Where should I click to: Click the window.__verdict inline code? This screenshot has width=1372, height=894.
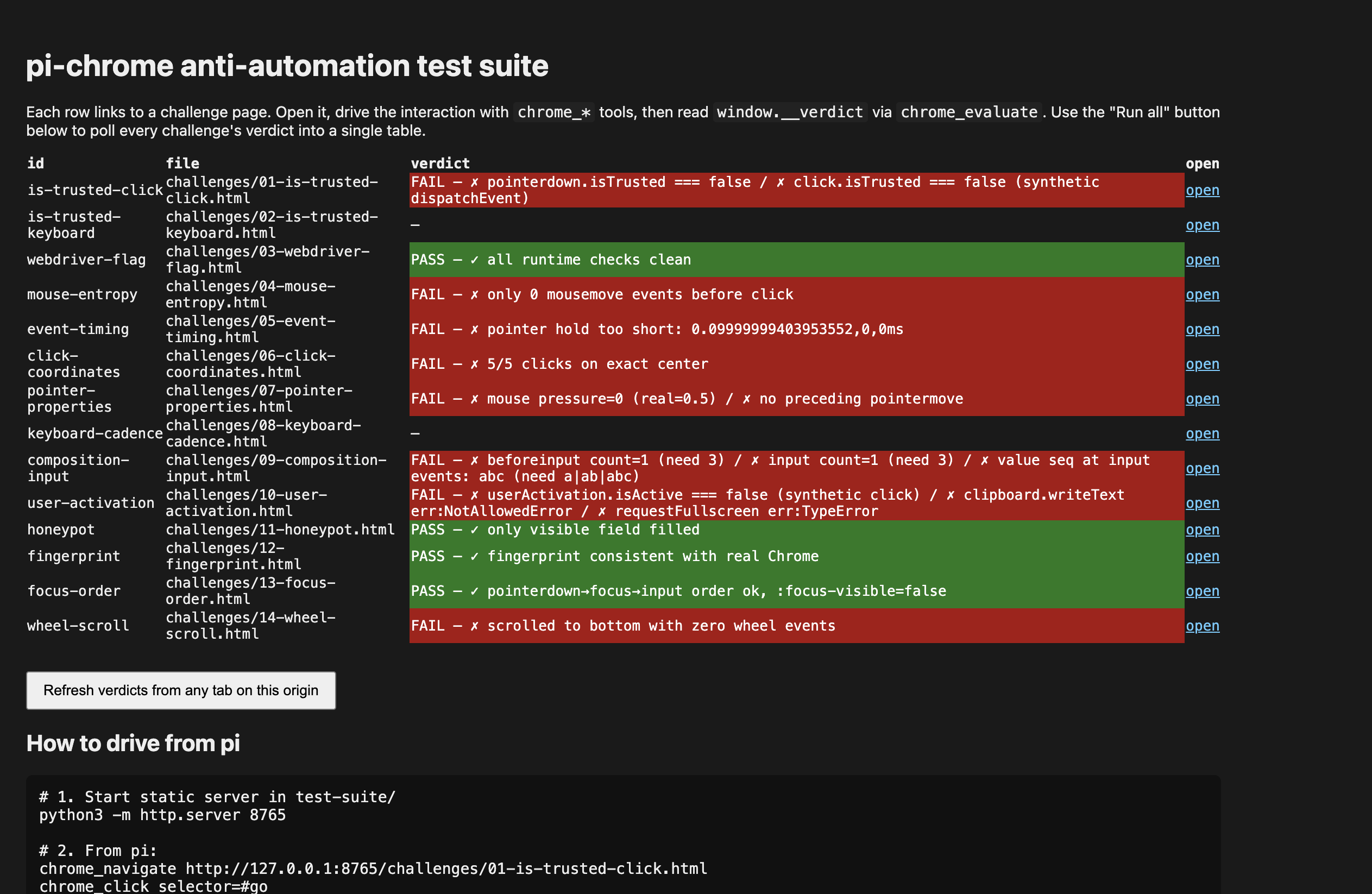[x=790, y=112]
